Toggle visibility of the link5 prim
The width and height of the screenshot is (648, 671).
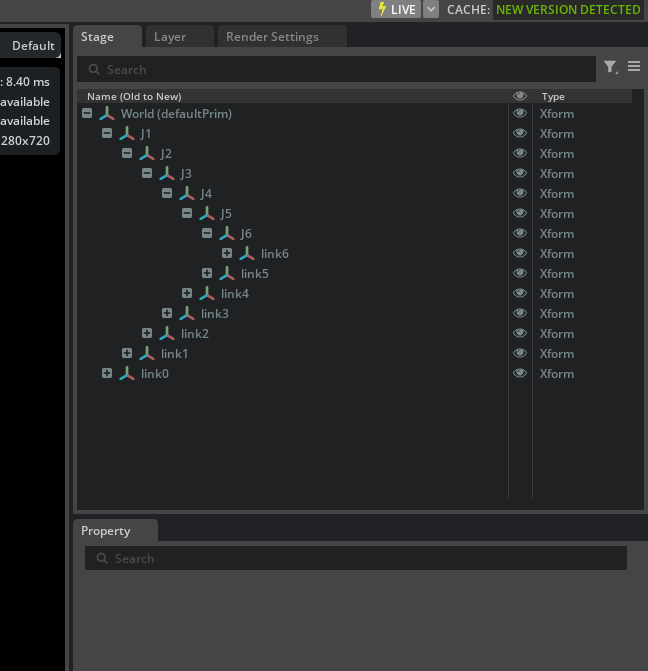coord(520,274)
